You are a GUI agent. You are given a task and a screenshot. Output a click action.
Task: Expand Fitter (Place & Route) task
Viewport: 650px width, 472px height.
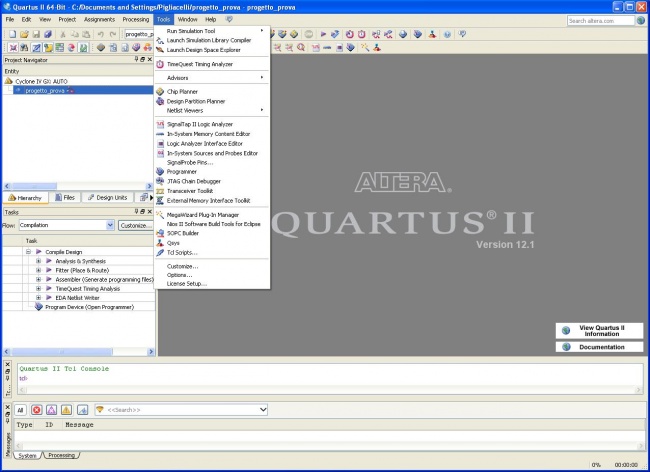(39, 270)
